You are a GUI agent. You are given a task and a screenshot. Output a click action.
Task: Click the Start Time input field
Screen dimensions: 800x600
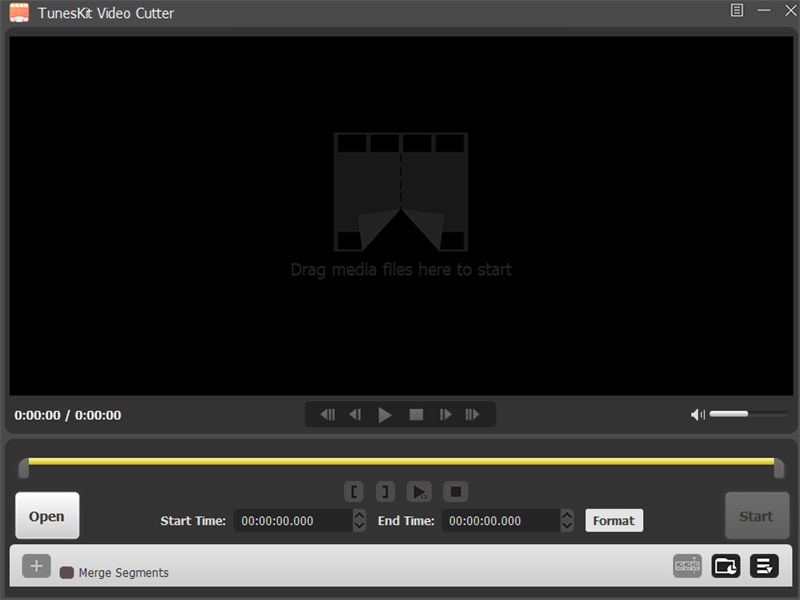(291, 521)
